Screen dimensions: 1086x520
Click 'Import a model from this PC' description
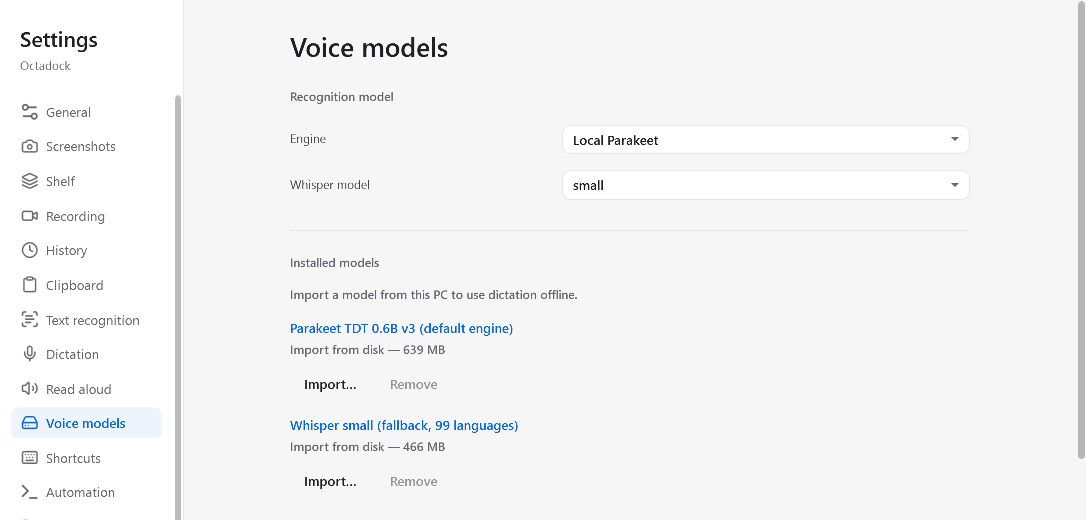pos(434,295)
